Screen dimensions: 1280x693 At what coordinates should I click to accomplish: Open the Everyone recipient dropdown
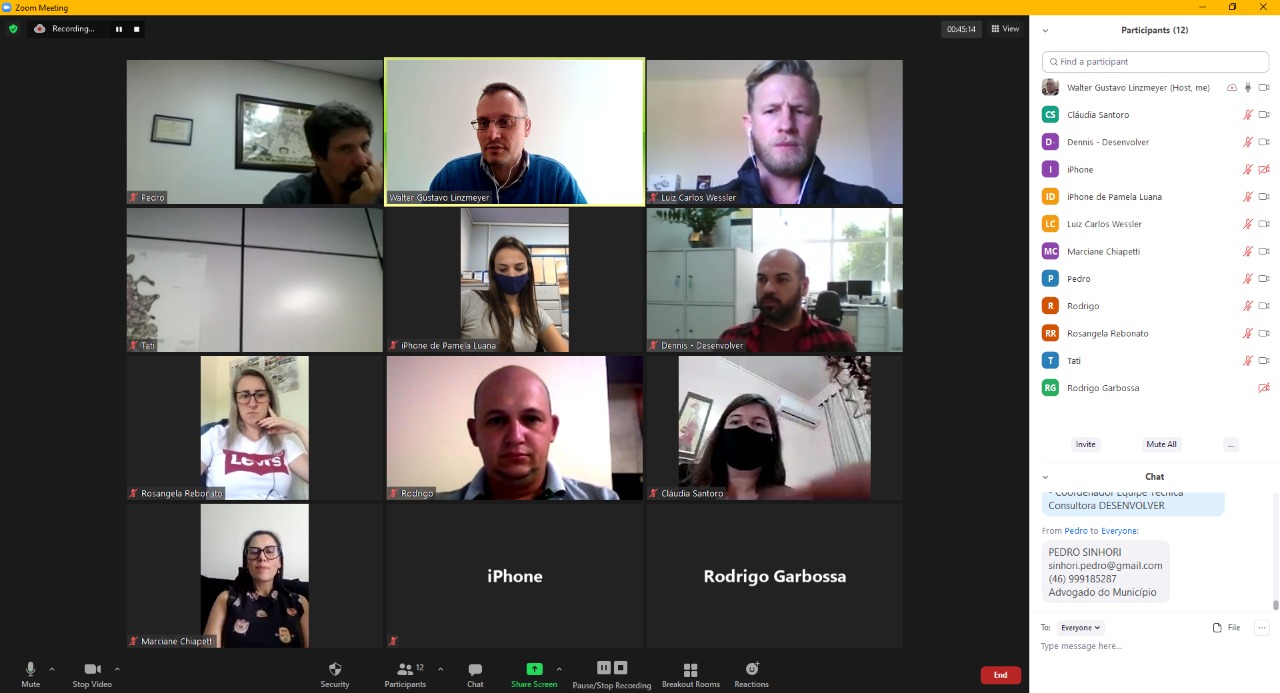[x=1081, y=628]
